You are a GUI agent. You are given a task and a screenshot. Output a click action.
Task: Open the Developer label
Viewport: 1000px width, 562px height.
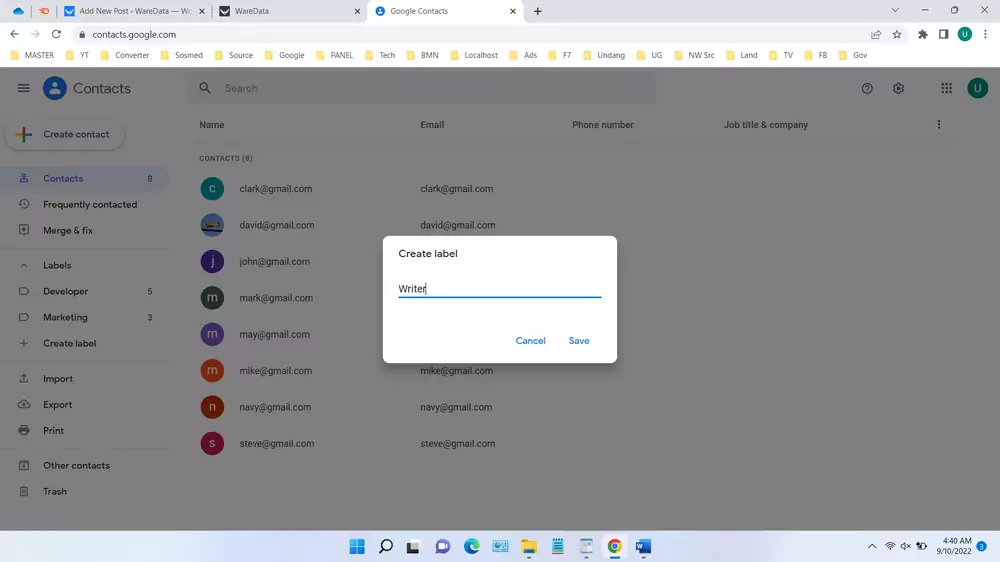pos(66,292)
